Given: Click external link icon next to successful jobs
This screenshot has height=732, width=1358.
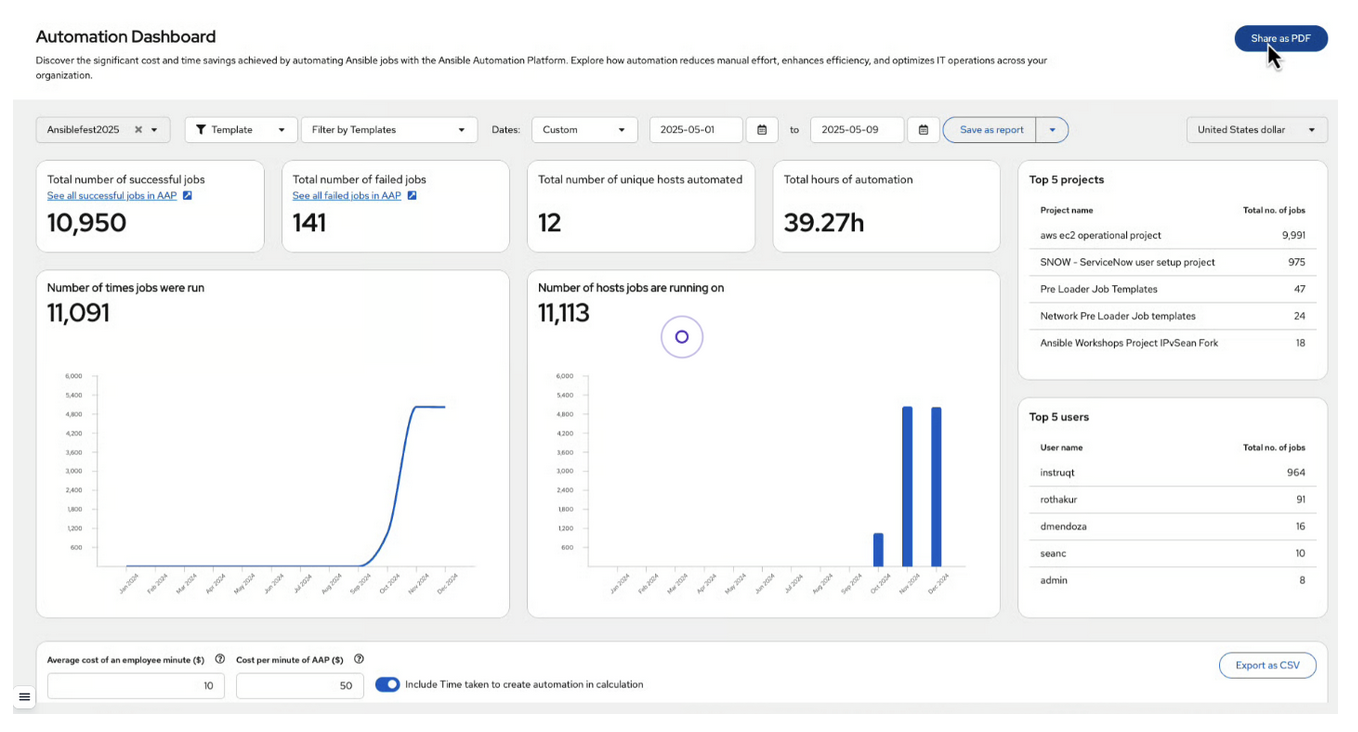Looking at the screenshot, I should [187, 196].
